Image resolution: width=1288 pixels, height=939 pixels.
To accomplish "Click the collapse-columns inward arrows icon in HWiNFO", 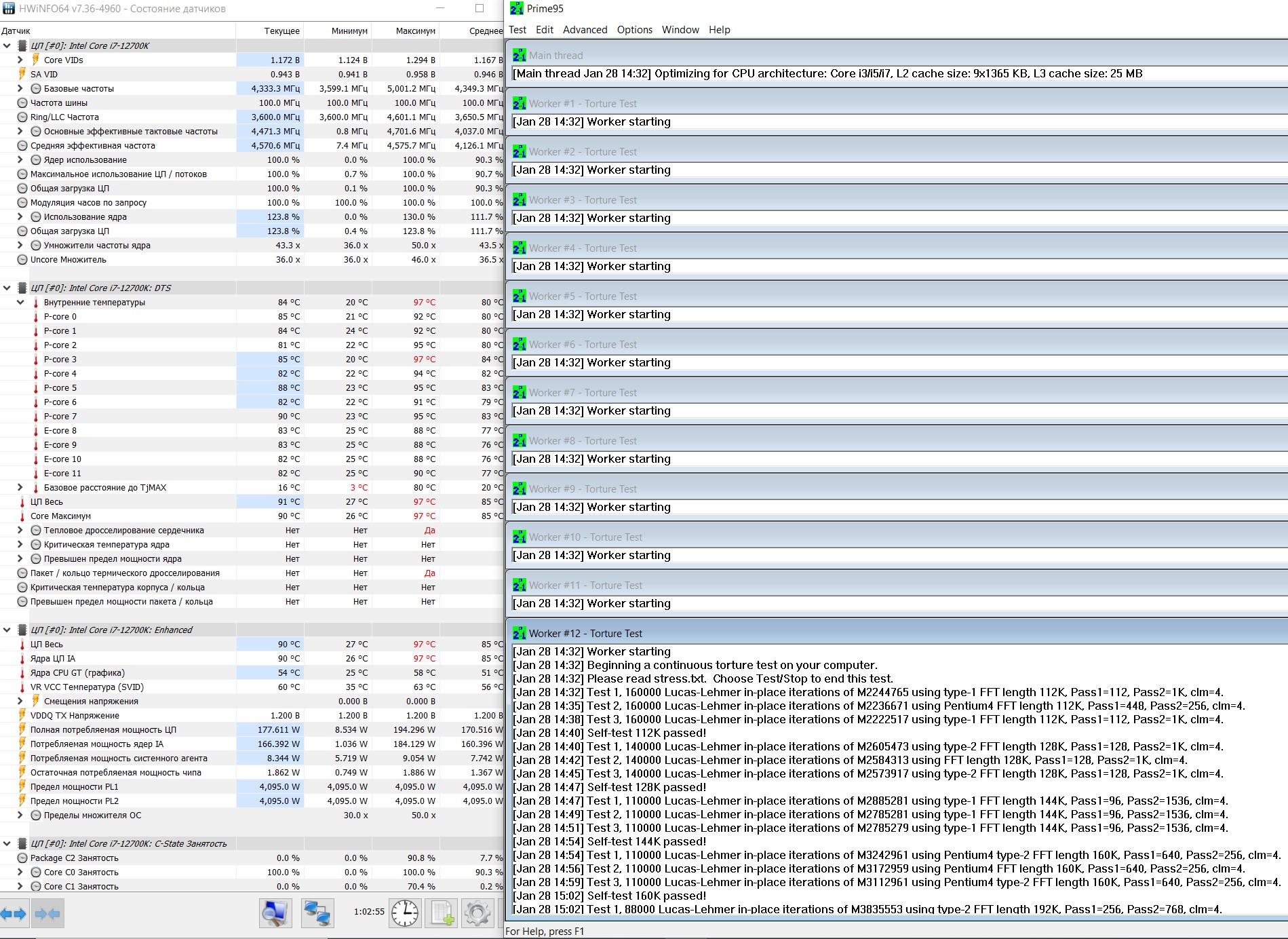I will click(47, 913).
